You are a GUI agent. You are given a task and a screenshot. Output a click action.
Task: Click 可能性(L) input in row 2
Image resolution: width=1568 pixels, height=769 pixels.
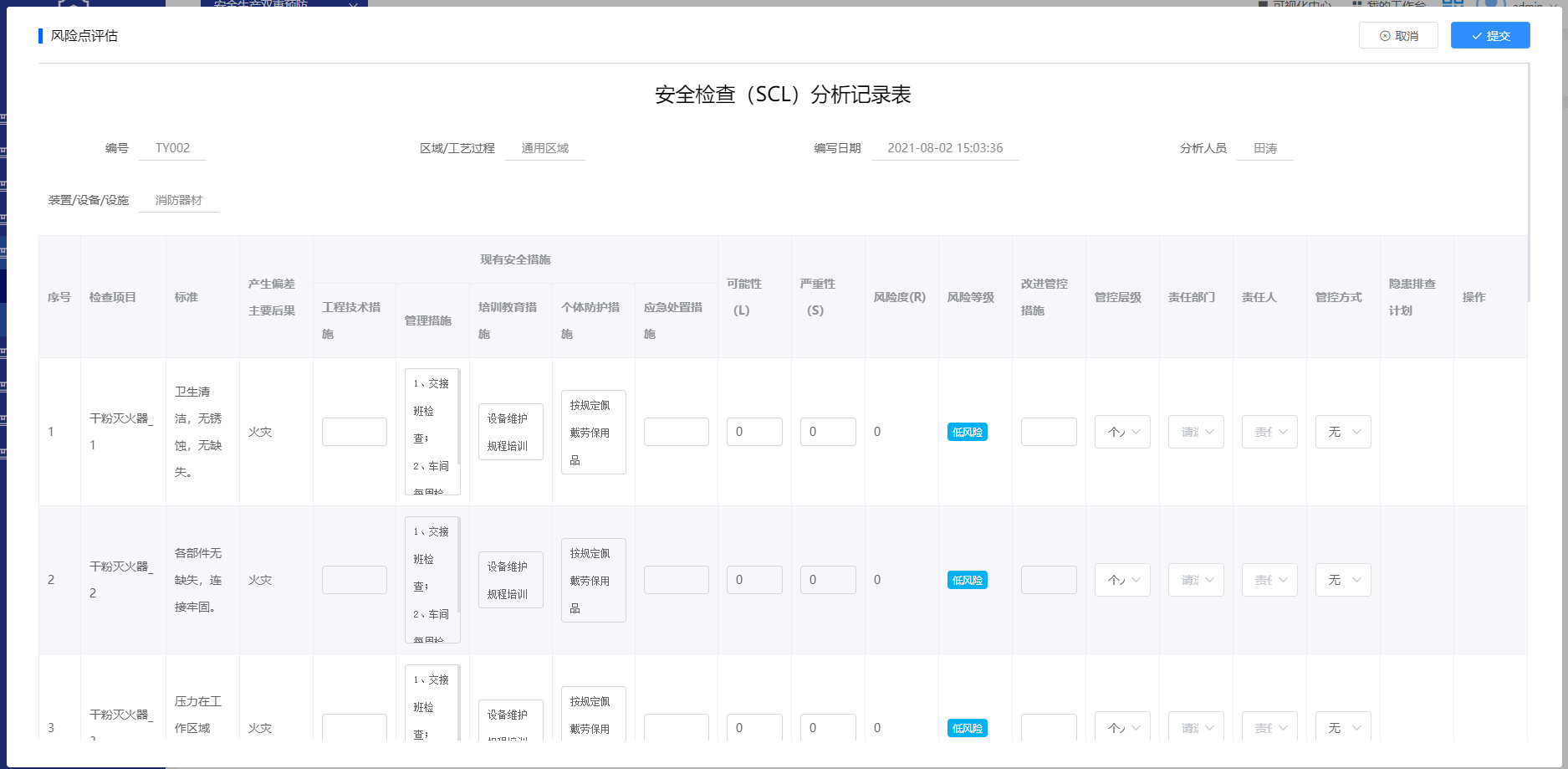(x=754, y=580)
